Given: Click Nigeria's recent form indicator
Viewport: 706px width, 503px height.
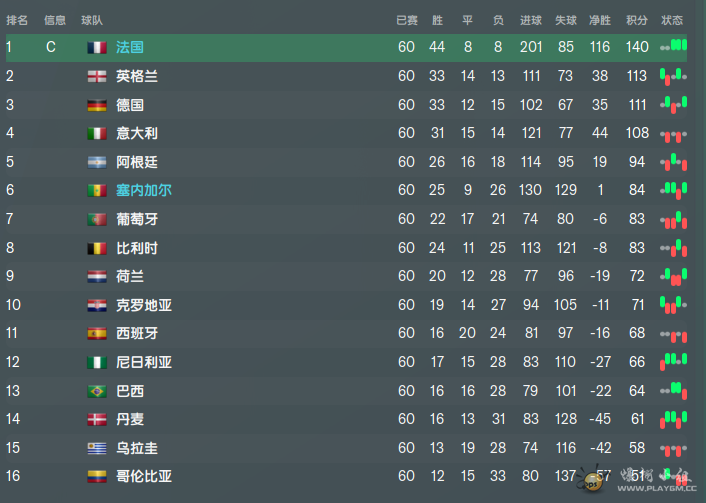Looking at the screenshot, I should pyautogui.click(x=674, y=362).
